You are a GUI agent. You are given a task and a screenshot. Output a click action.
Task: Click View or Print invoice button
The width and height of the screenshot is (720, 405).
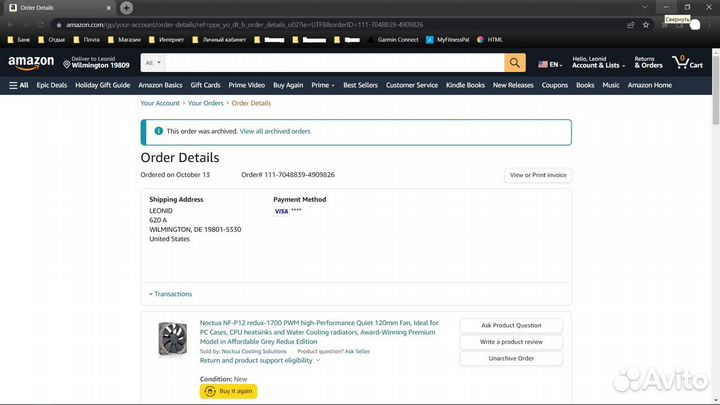(x=538, y=175)
